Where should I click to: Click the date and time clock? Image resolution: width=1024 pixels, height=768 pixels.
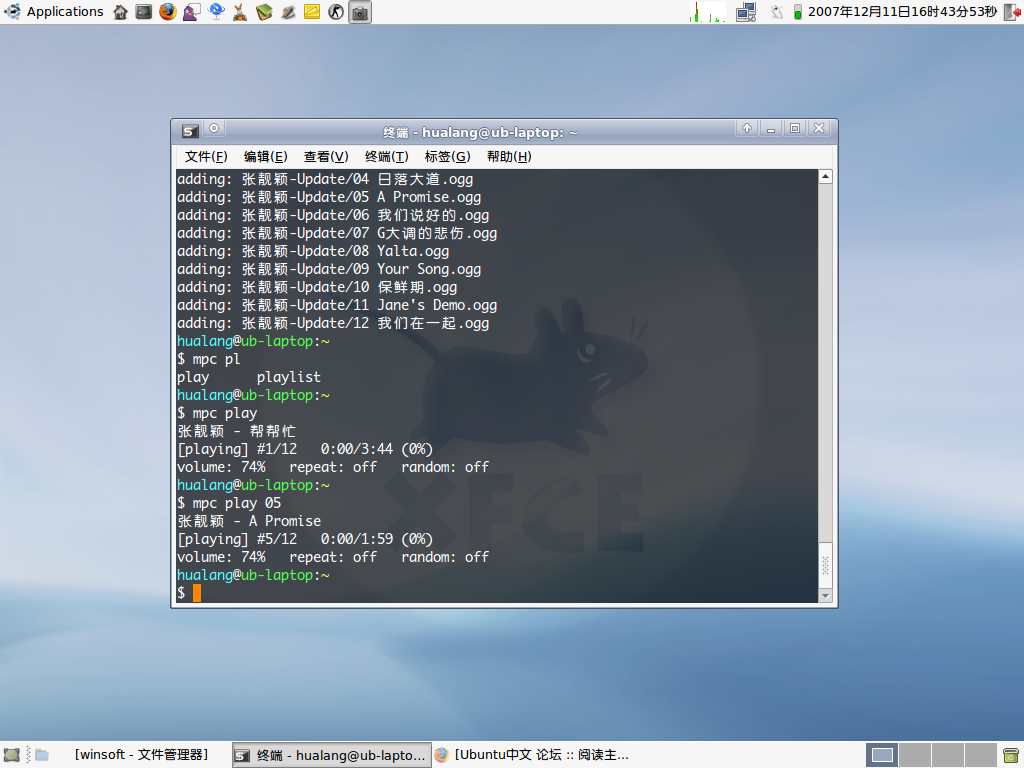(903, 12)
